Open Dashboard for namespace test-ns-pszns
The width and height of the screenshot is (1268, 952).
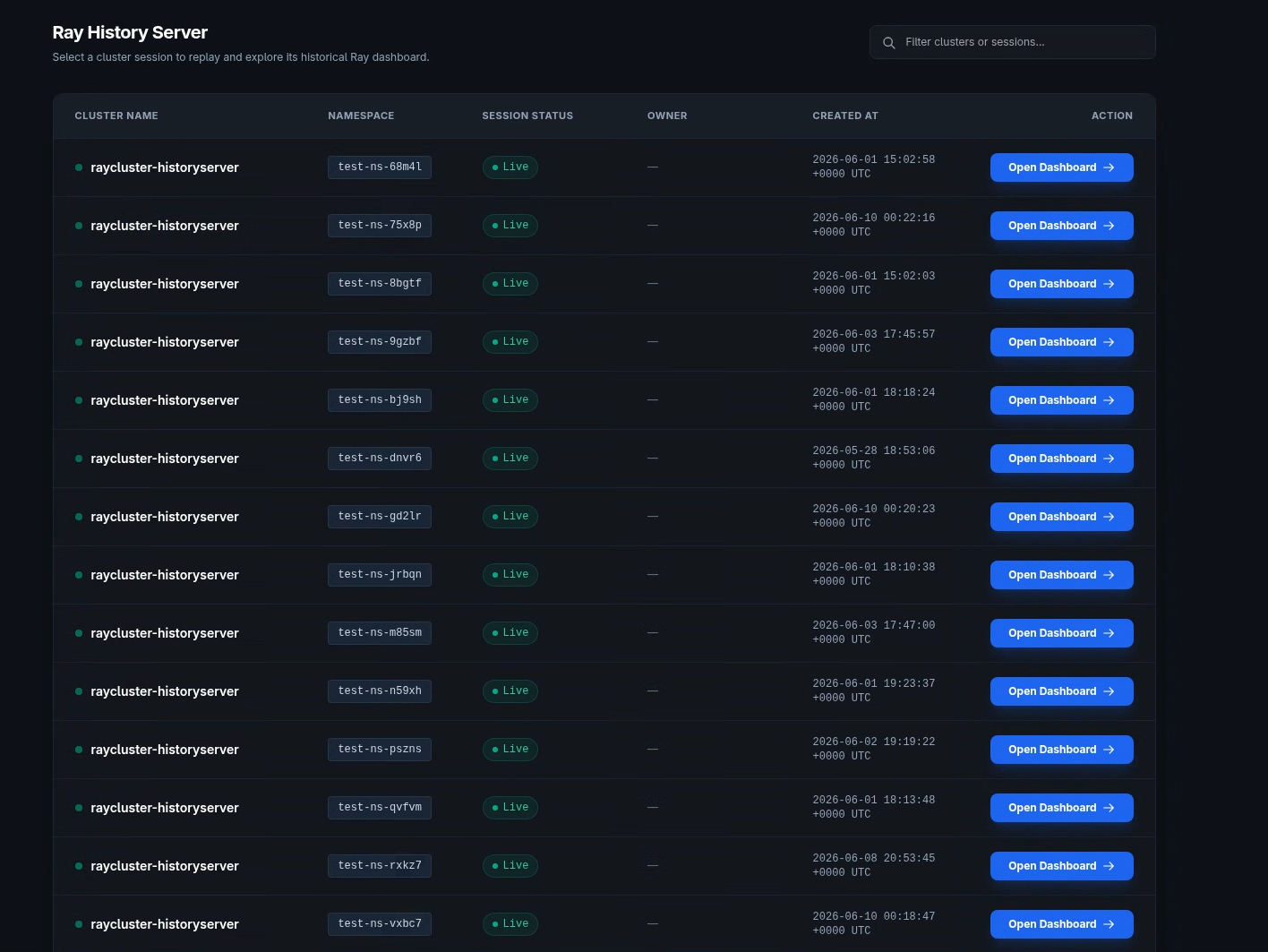click(1061, 750)
